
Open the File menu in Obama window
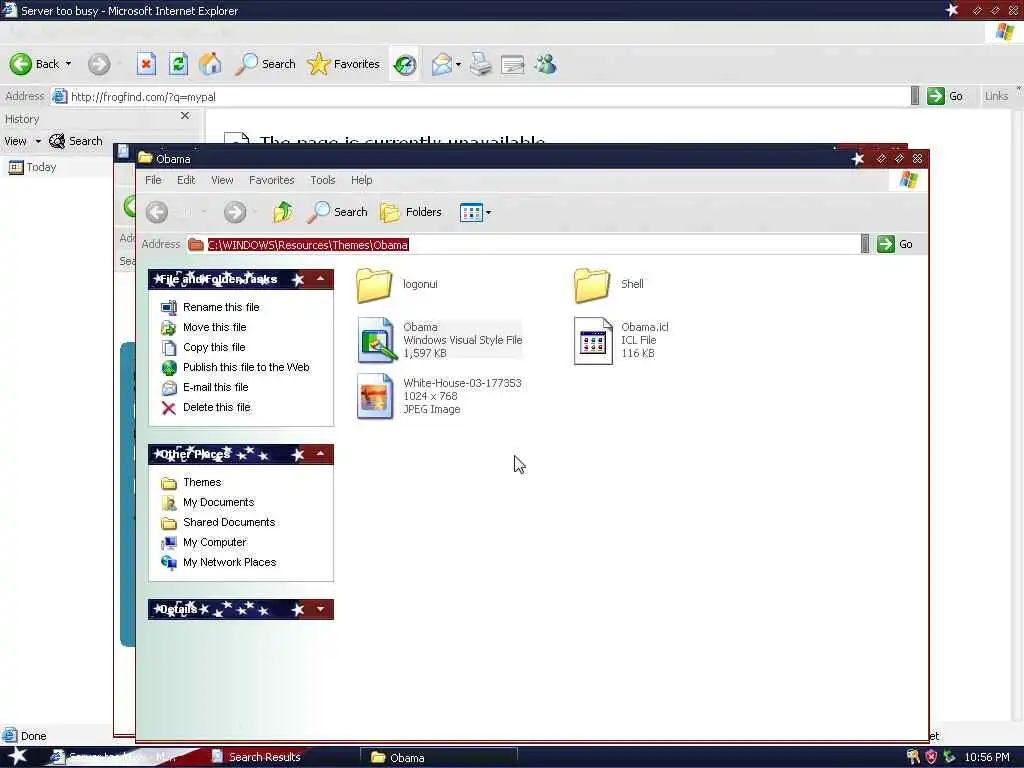coord(153,180)
